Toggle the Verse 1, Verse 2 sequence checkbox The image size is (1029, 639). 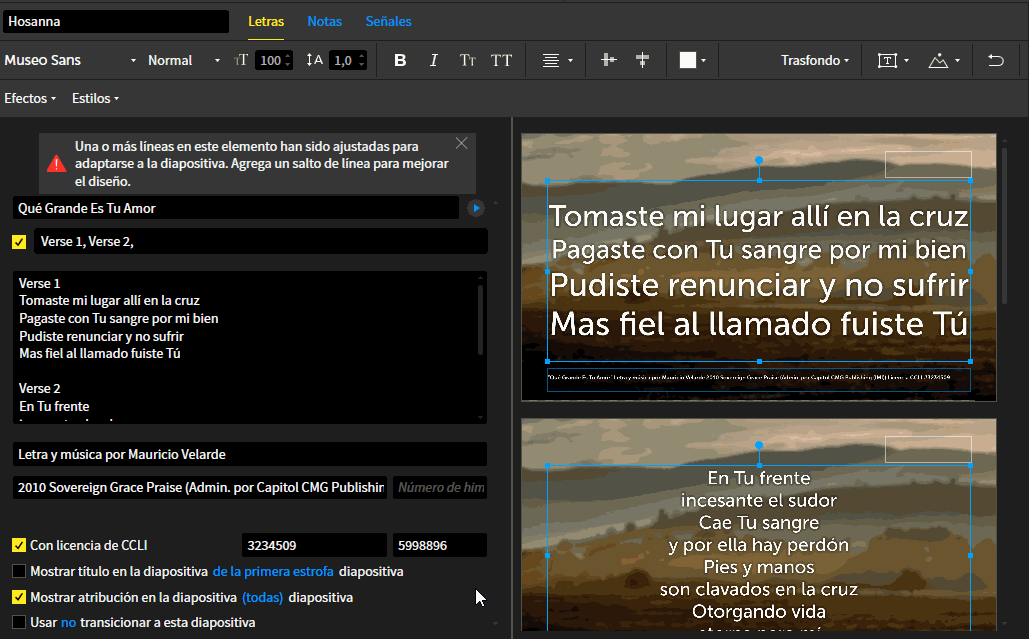(19, 242)
